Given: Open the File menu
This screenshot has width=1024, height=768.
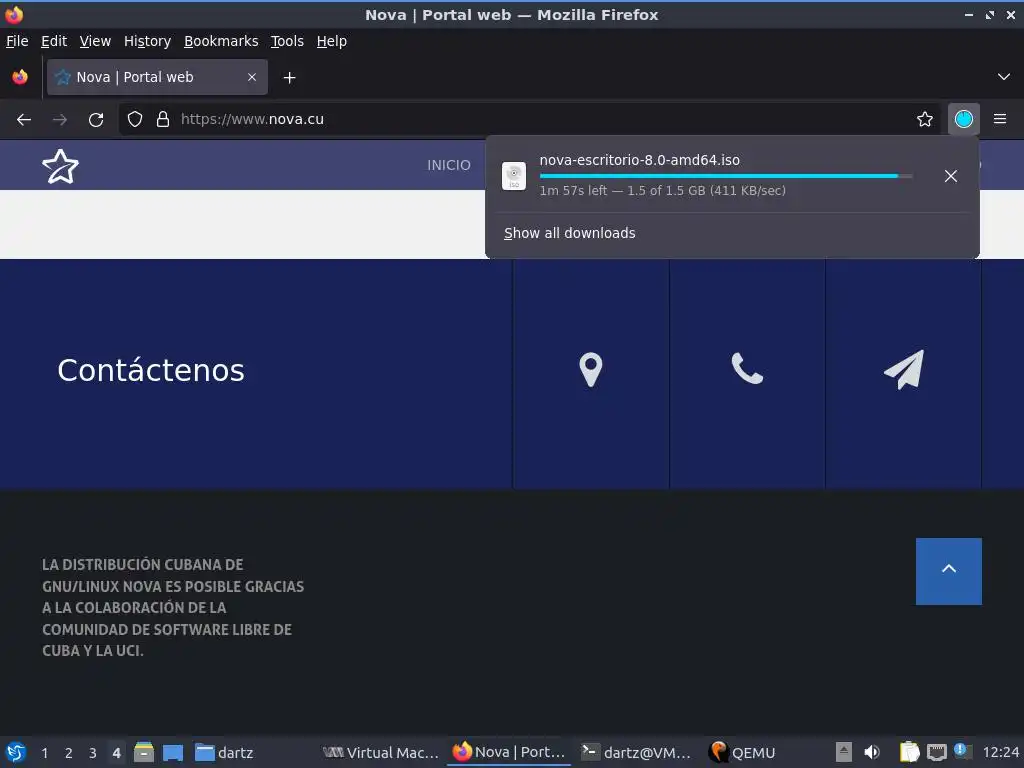Looking at the screenshot, I should (x=17, y=41).
